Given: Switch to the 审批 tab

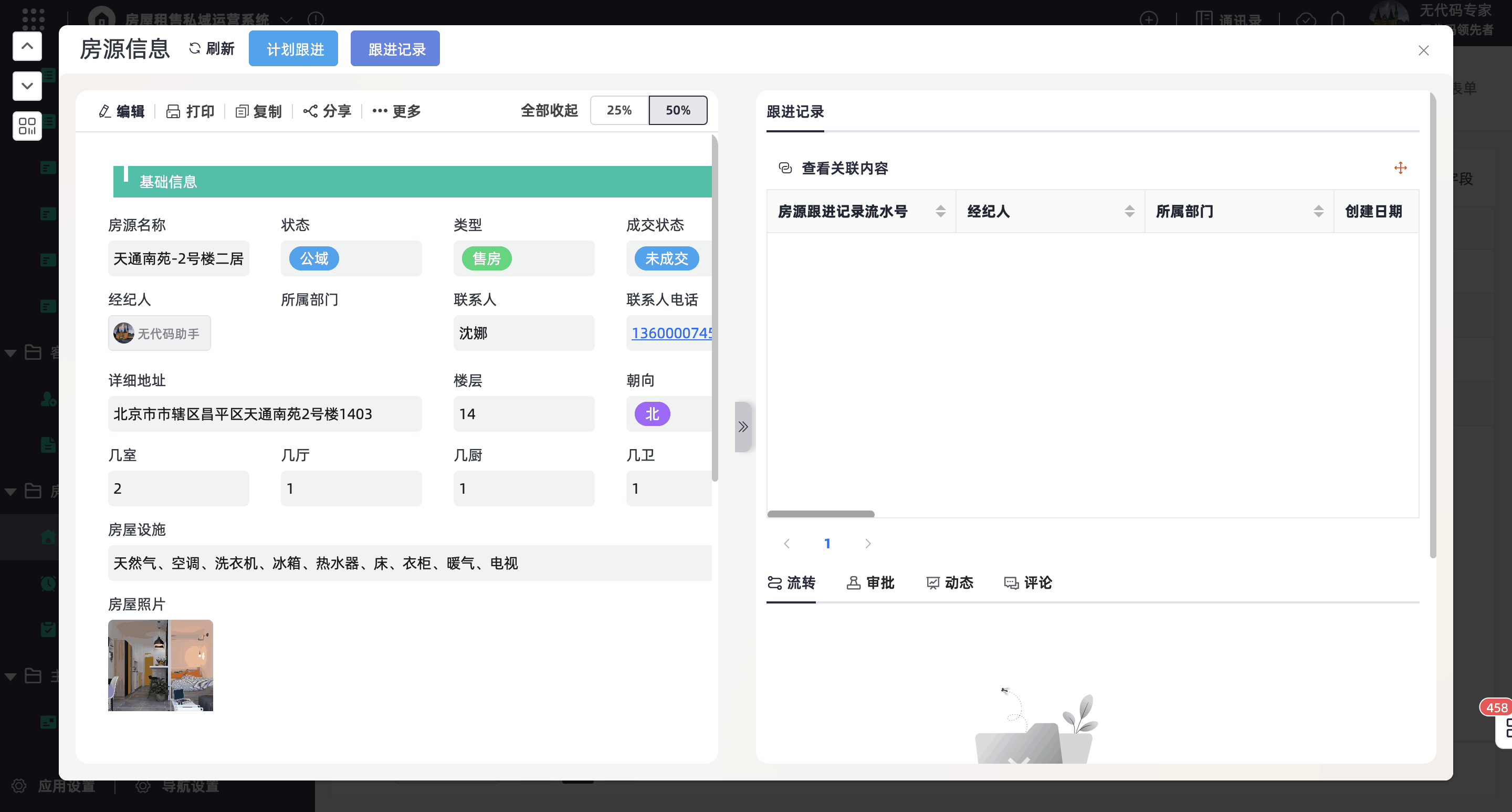Looking at the screenshot, I should (870, 582).
